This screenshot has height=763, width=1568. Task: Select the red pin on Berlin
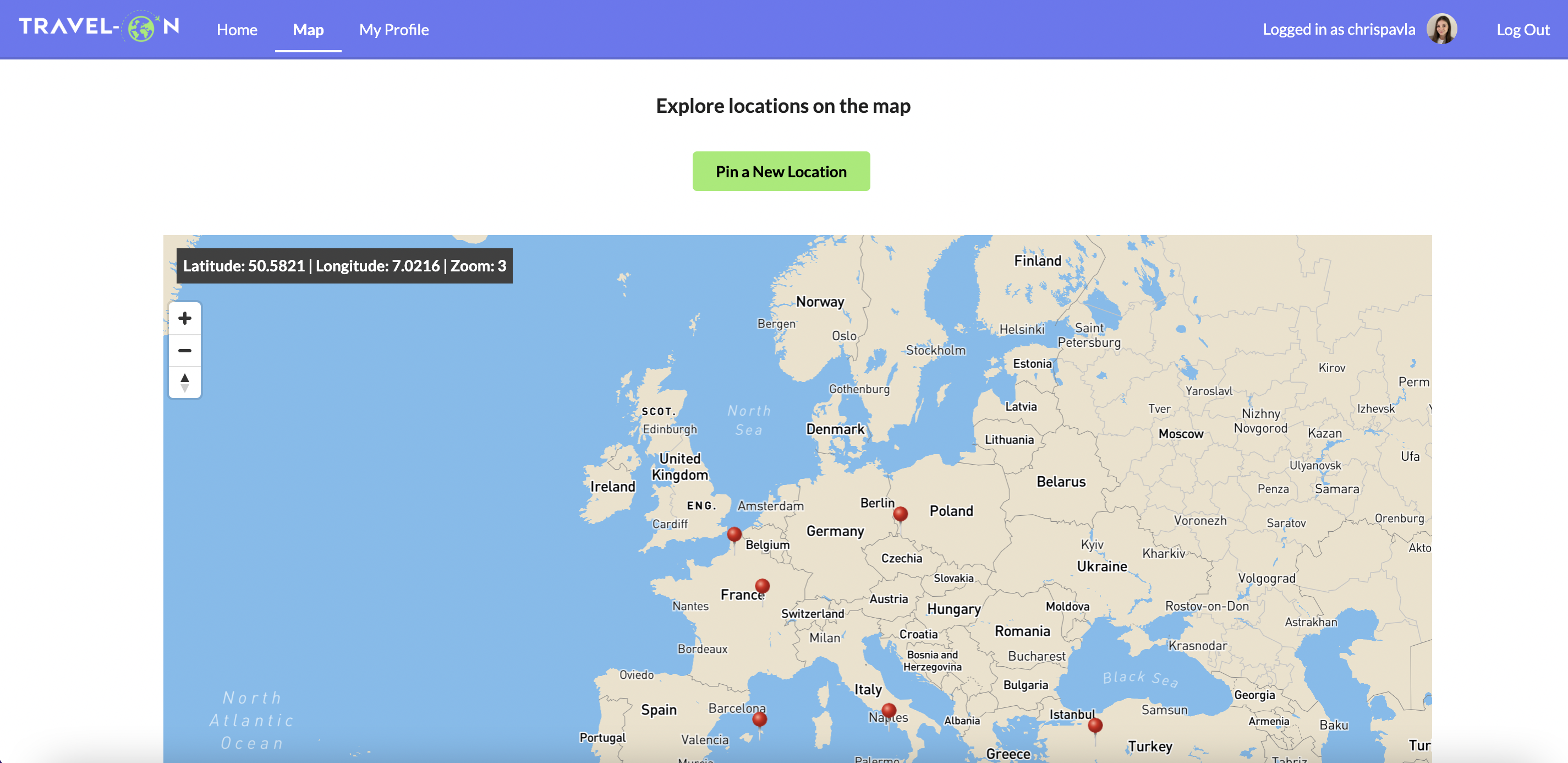coord(900,515)
